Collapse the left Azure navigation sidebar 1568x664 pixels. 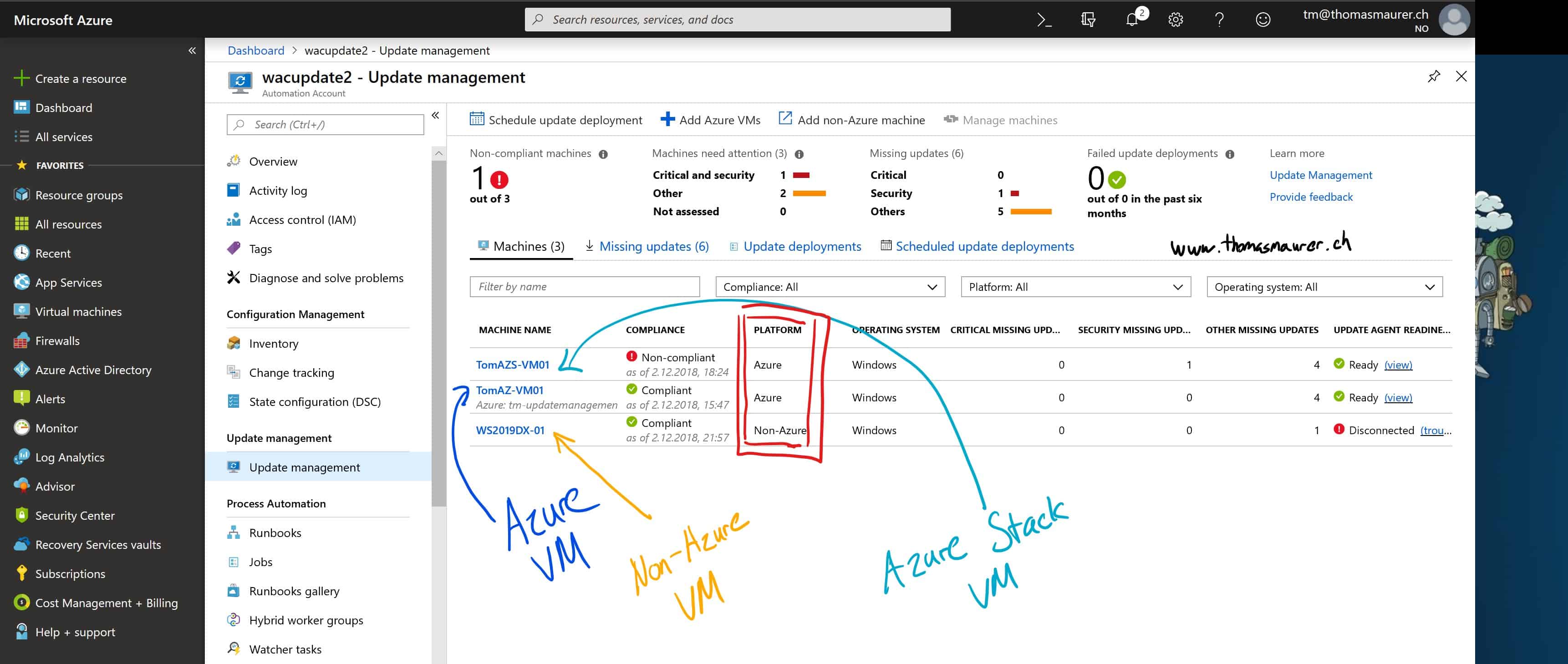coord(192,51)
